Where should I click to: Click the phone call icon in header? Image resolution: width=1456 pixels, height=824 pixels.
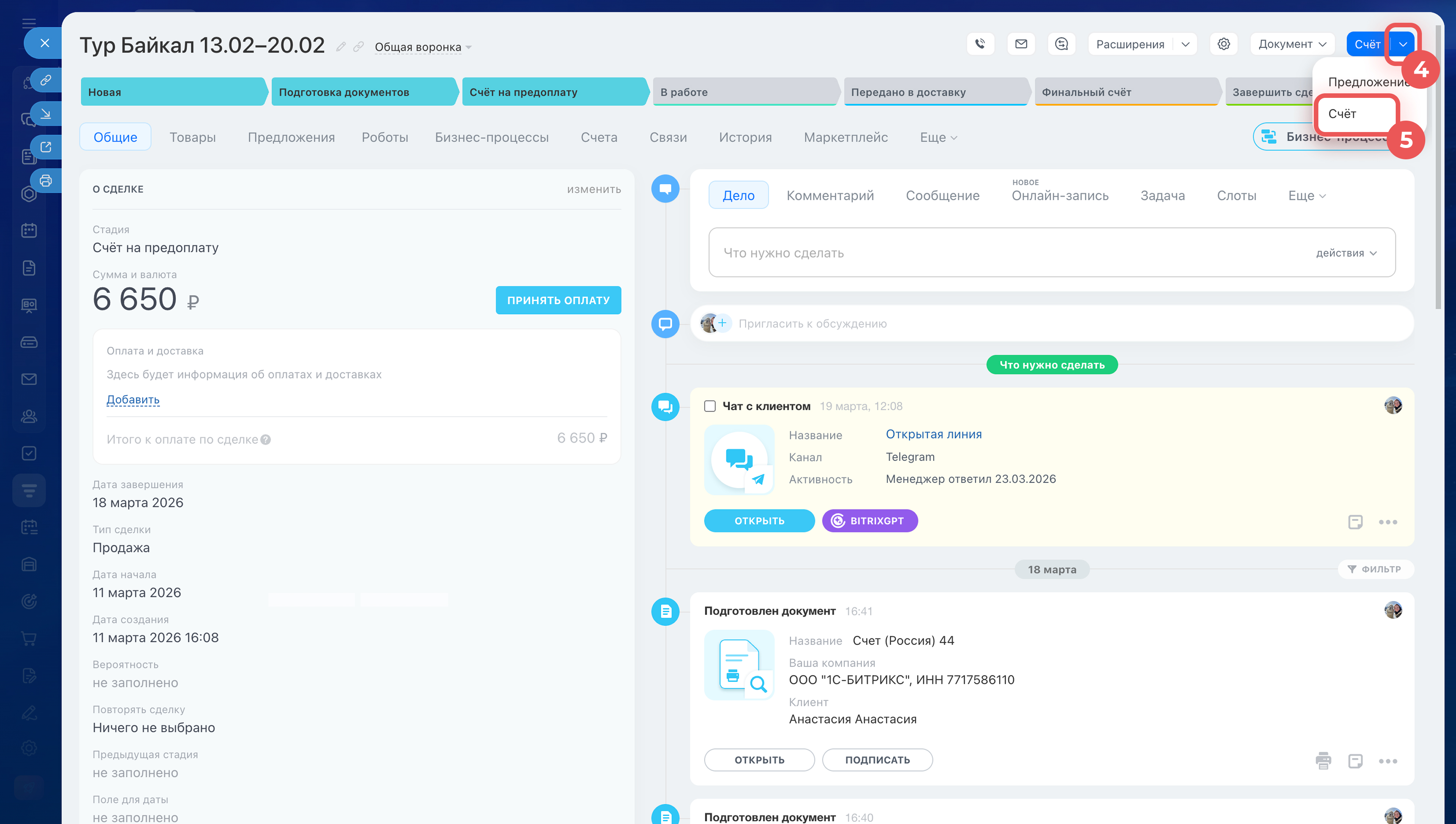pos(980,44)
